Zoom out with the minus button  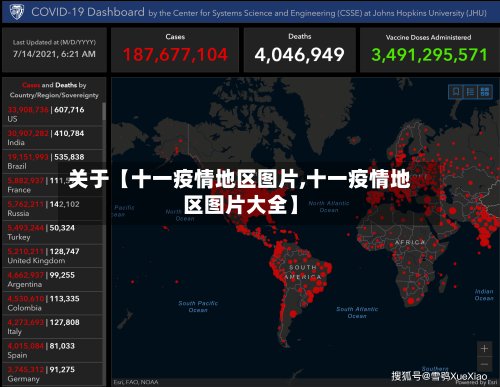pos(485,364)
